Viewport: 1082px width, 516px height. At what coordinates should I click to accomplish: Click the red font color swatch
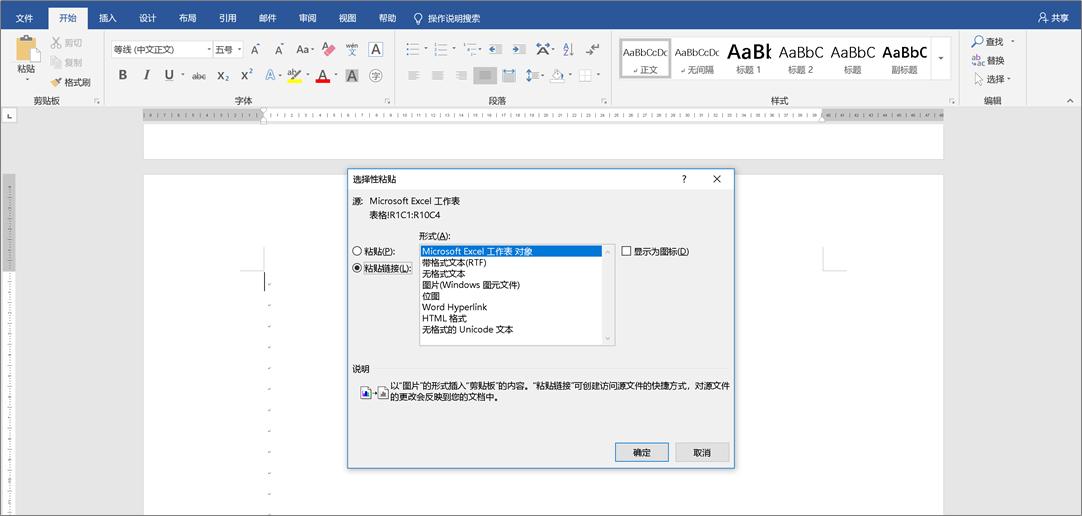point(322,76)
